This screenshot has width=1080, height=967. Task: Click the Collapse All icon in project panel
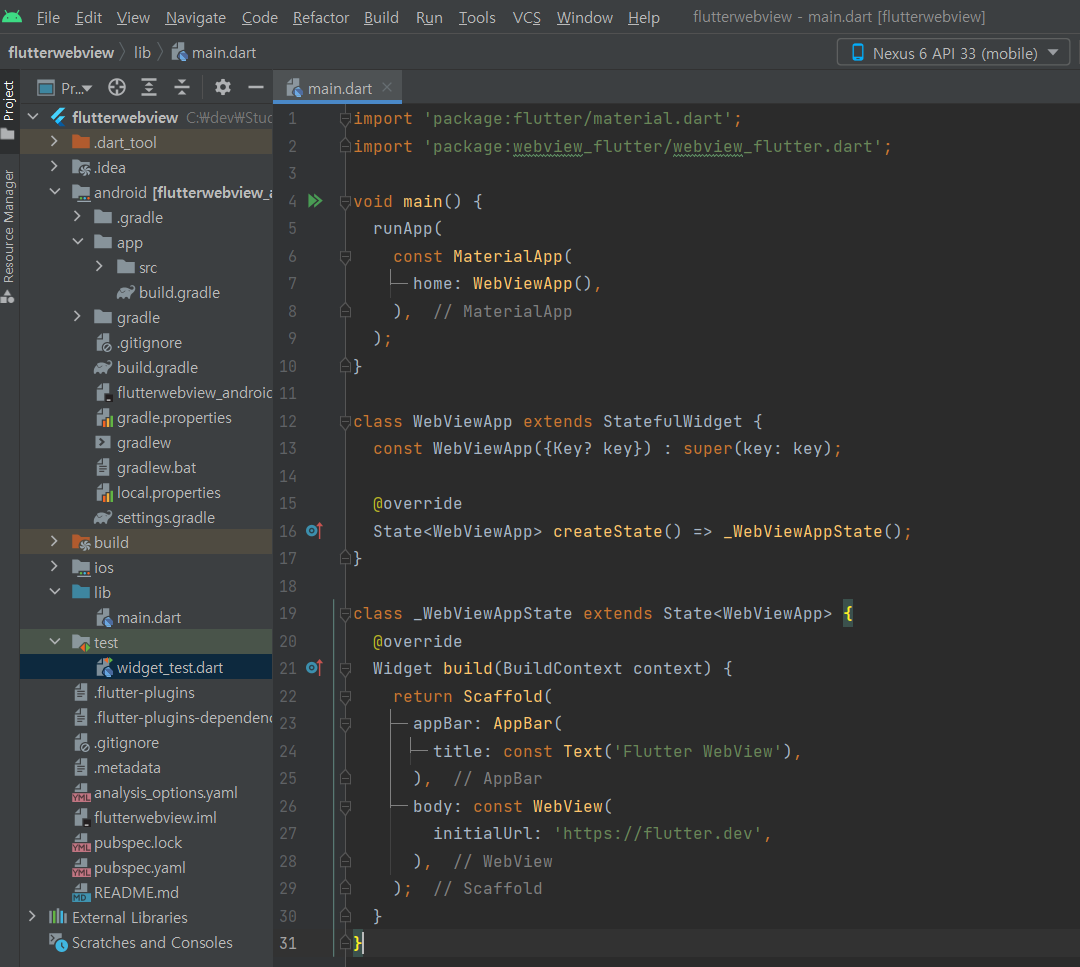click(182, 87)
